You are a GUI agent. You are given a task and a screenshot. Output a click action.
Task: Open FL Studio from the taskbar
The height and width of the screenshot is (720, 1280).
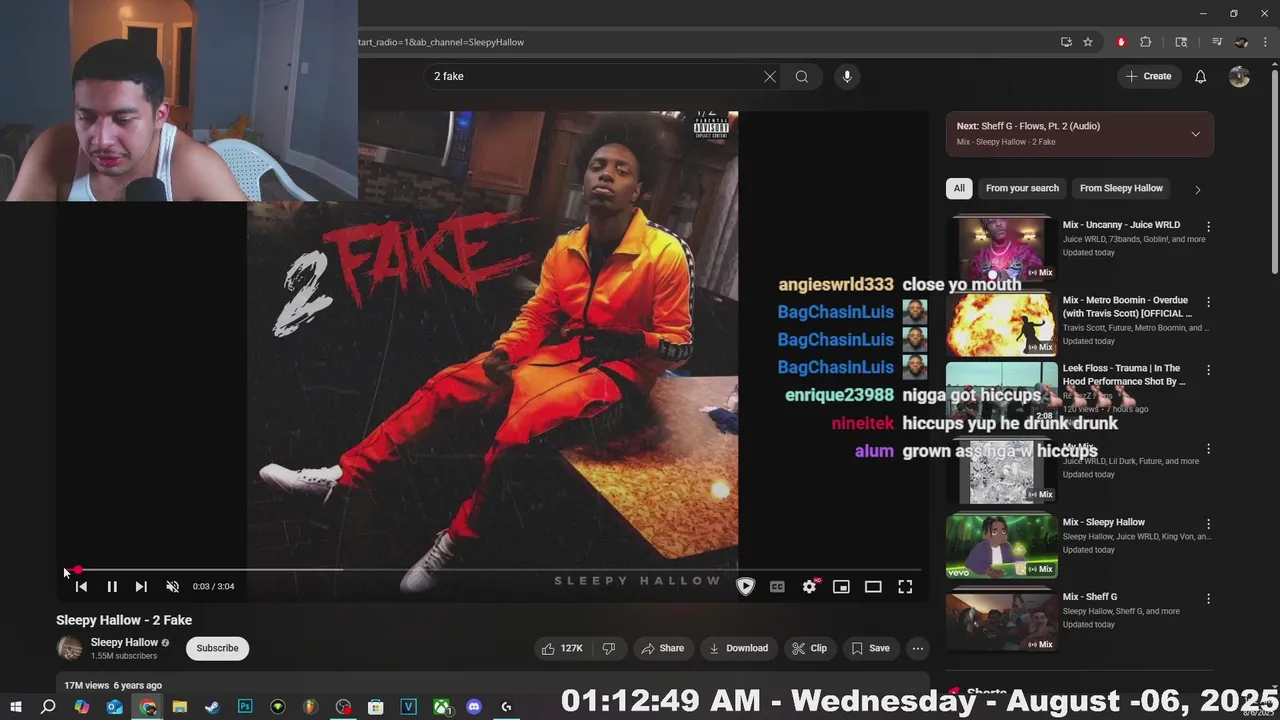click(310, 707)
